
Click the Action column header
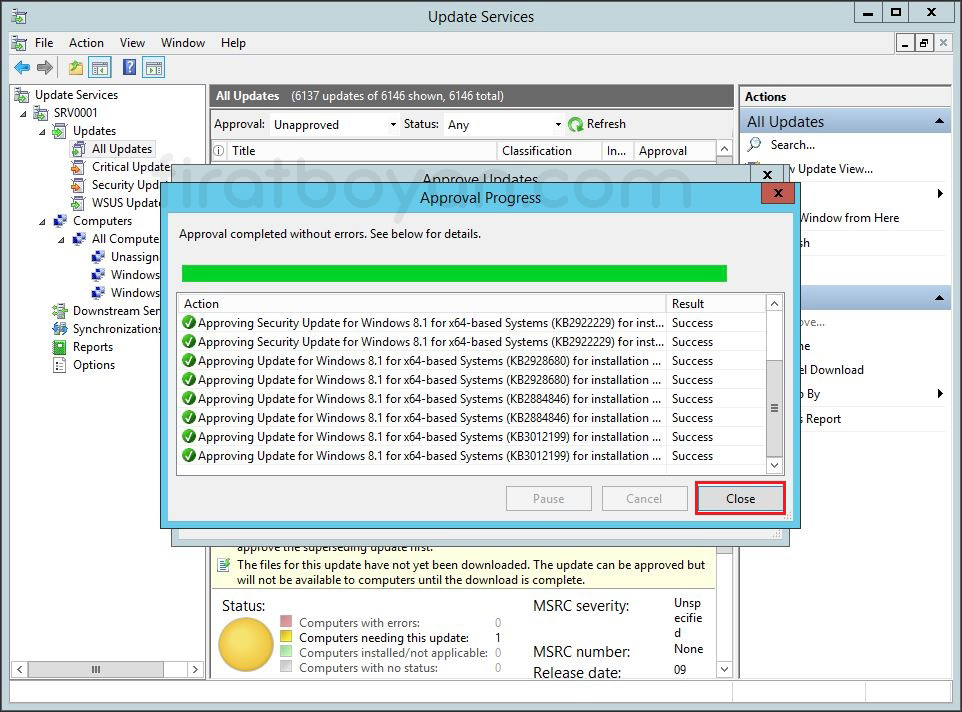point(422,304)
